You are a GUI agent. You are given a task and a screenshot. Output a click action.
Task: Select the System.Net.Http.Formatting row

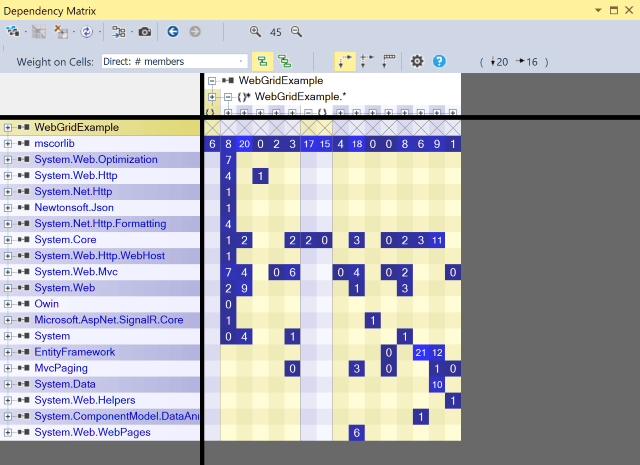[100, 224]
